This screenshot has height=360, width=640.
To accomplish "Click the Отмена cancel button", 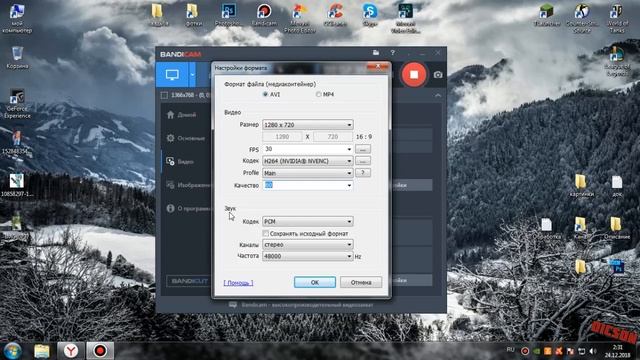I will click(x=361, y=282).
